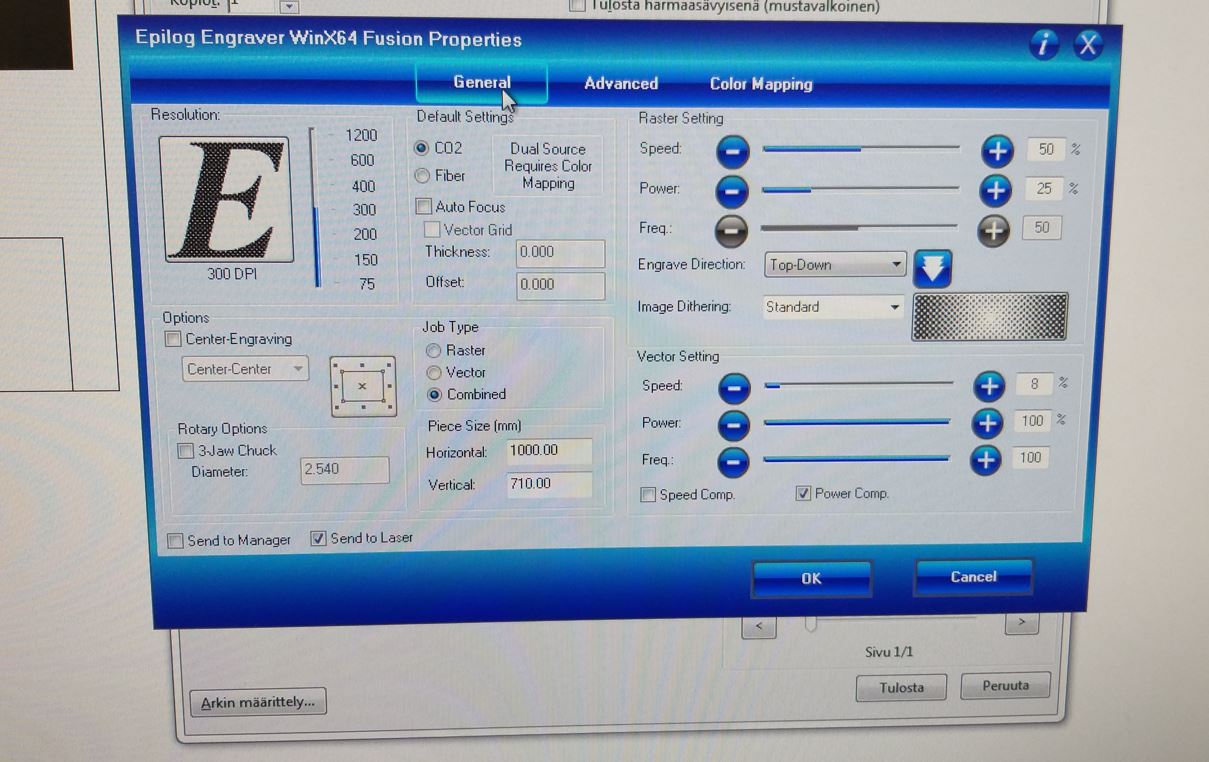
Task: Click the disabled raster Freq. minus button
Action: point(731,231)
